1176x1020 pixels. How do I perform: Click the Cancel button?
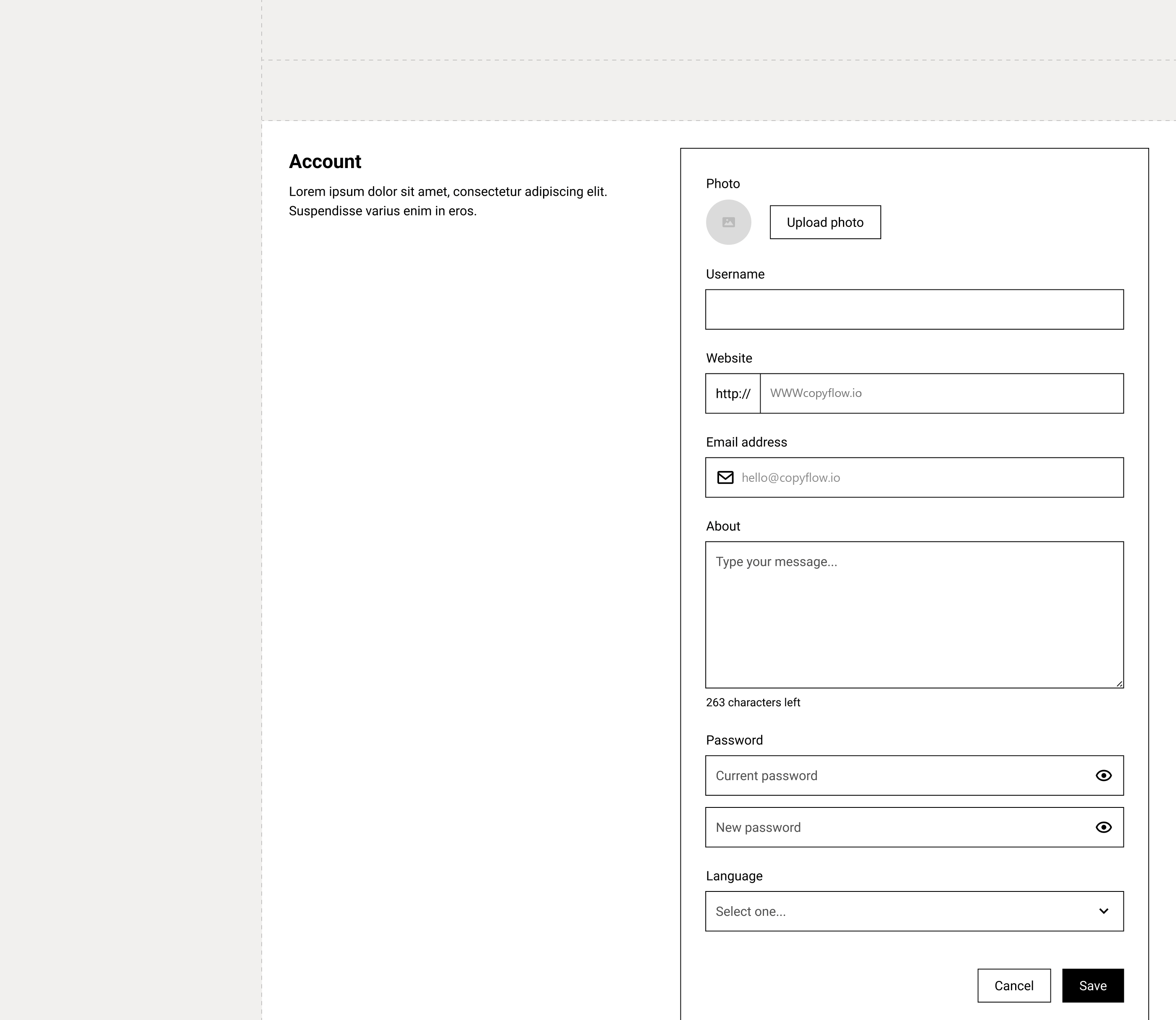[1014, 985]
